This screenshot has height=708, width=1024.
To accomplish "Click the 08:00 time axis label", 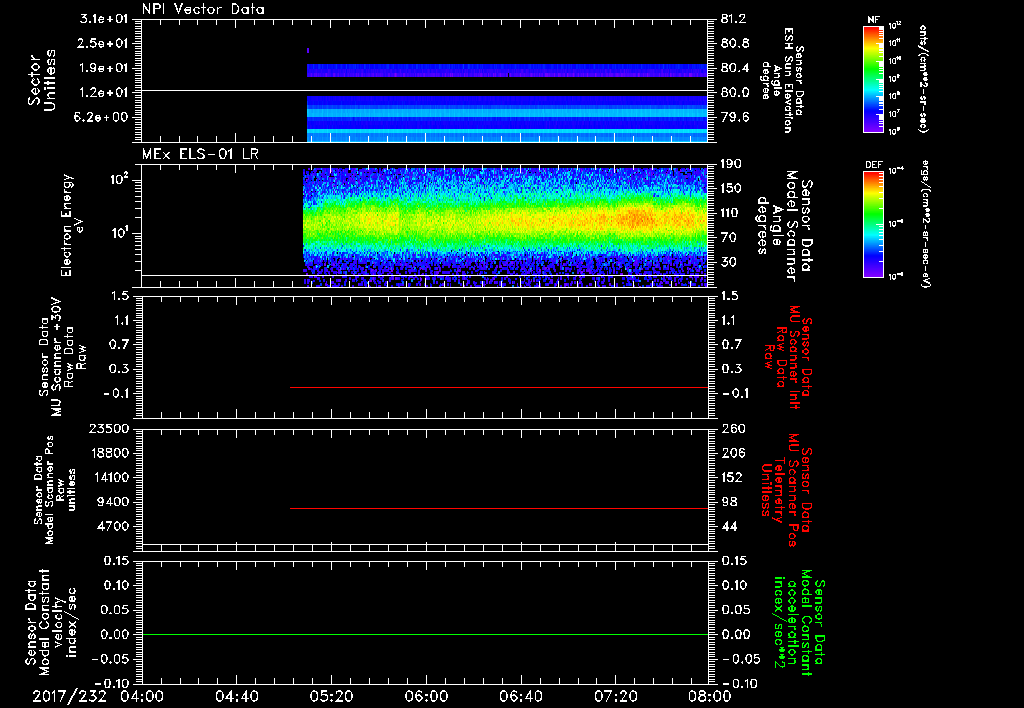I will (x=710, y=696).
